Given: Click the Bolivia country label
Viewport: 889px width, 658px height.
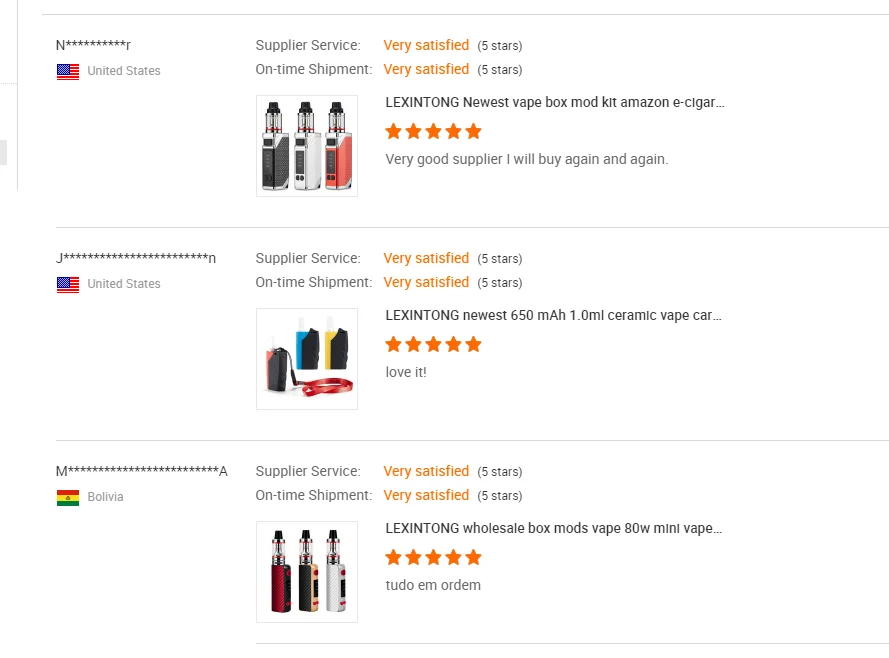Looking at the screenshot, I should [105, 497].
